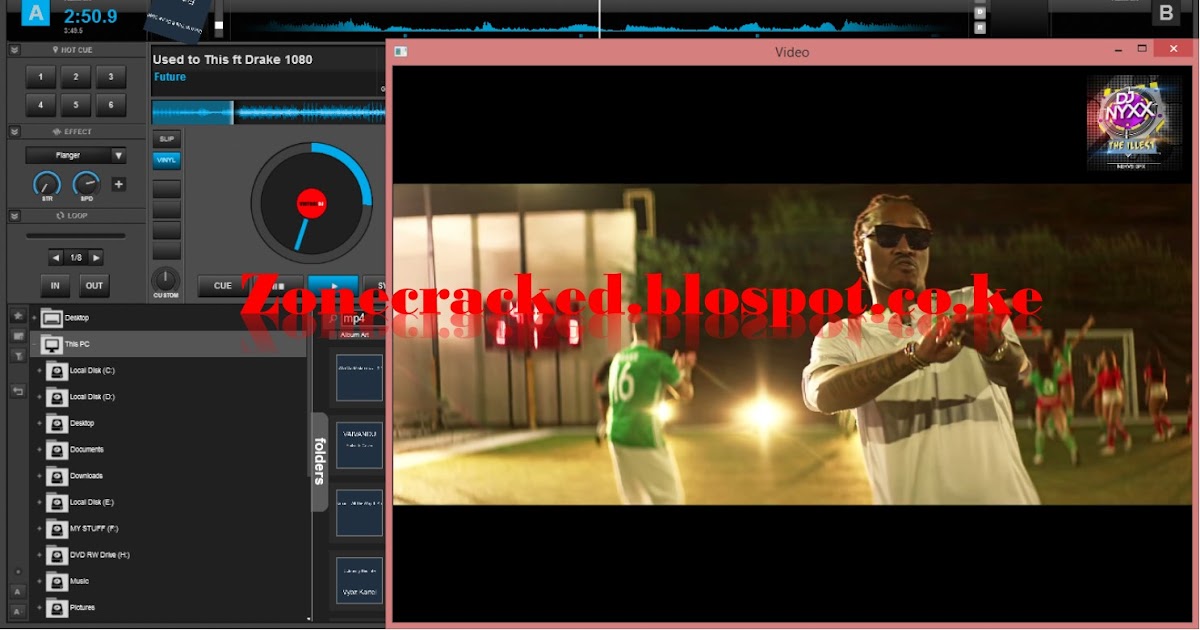This screenshot has width=1200, height=630.
Task: Open favorites star icon in browser sidebar
Action: 18,315
